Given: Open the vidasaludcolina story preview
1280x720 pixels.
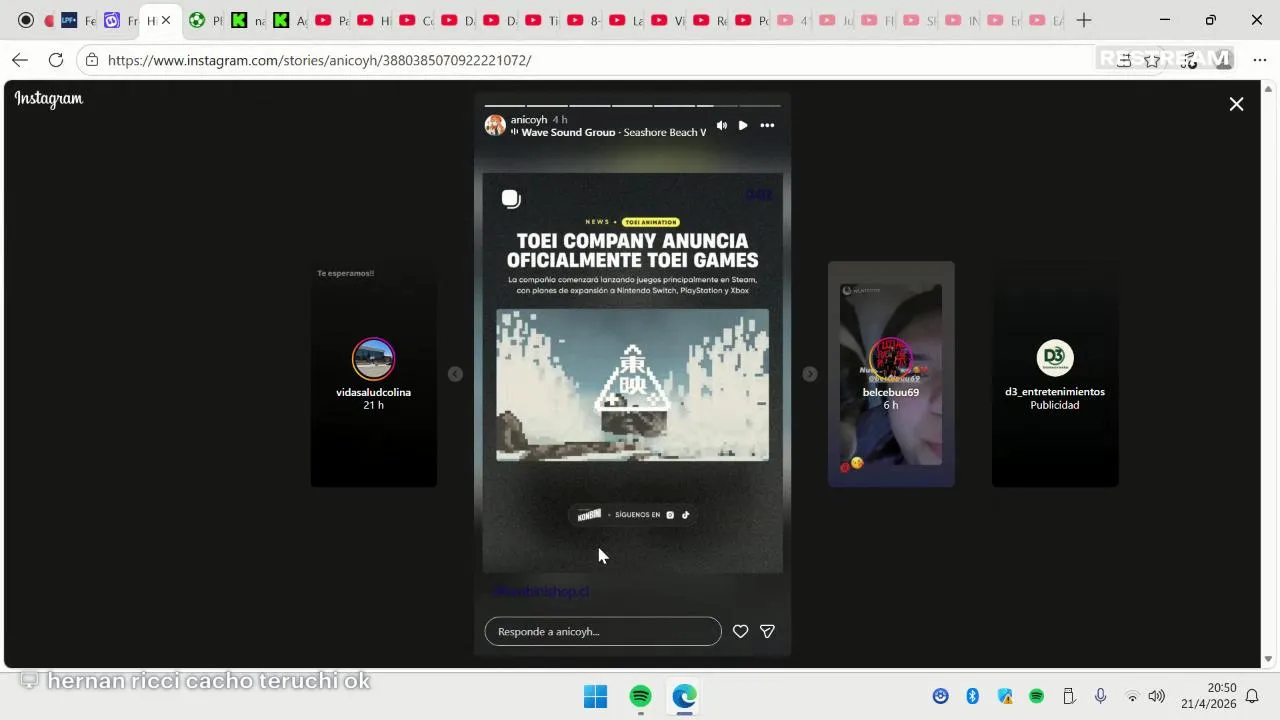Looking at the screenshot, I should [374, 374].
